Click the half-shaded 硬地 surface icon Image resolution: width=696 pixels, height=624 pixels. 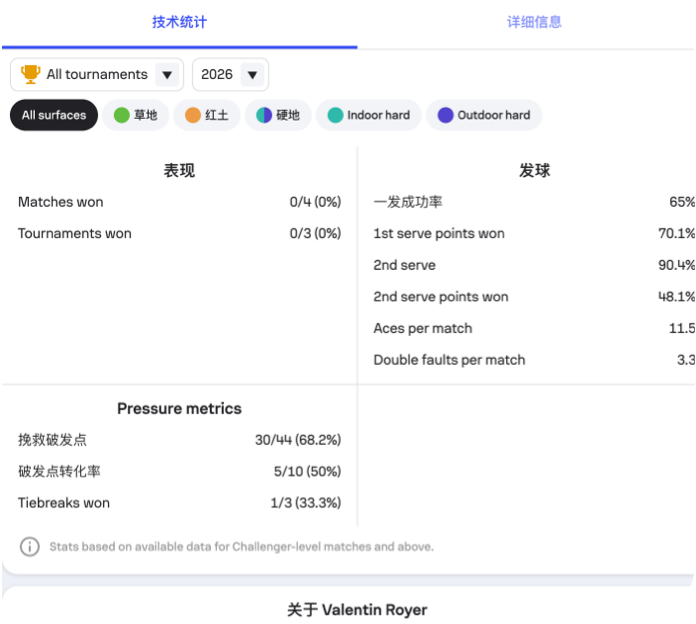[x=264, y=115]
